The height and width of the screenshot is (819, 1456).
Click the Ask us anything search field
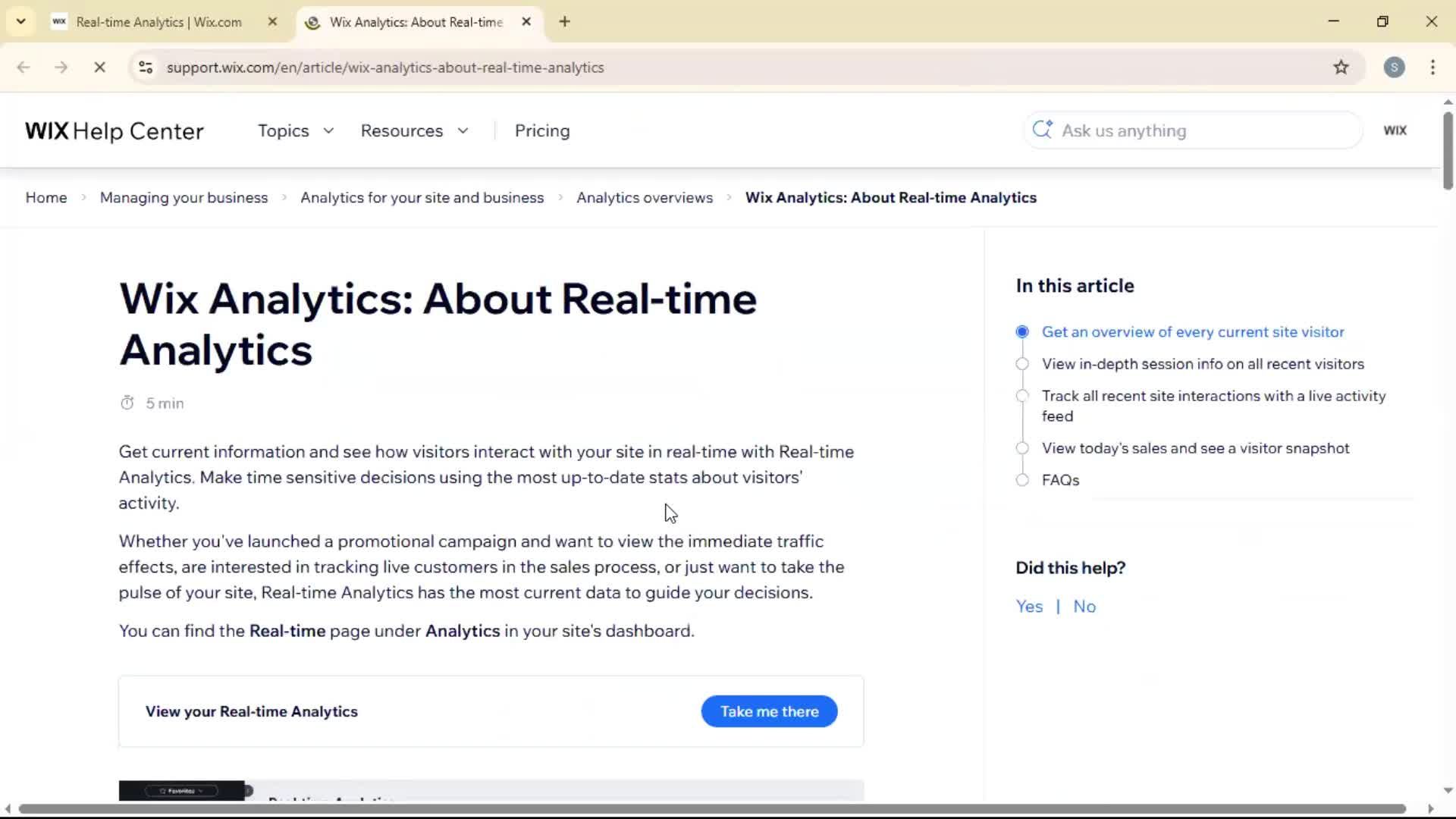(x=1192, y=130)
